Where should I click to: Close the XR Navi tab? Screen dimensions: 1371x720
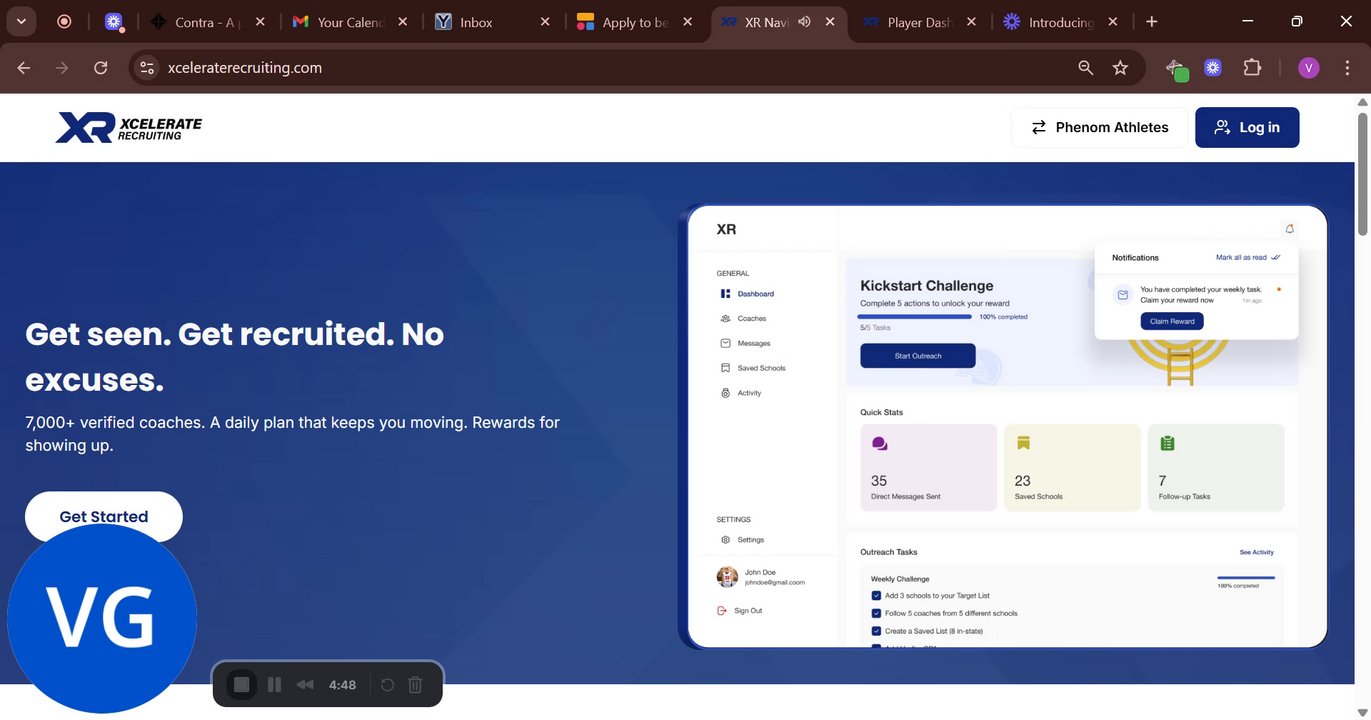[830, 21]
